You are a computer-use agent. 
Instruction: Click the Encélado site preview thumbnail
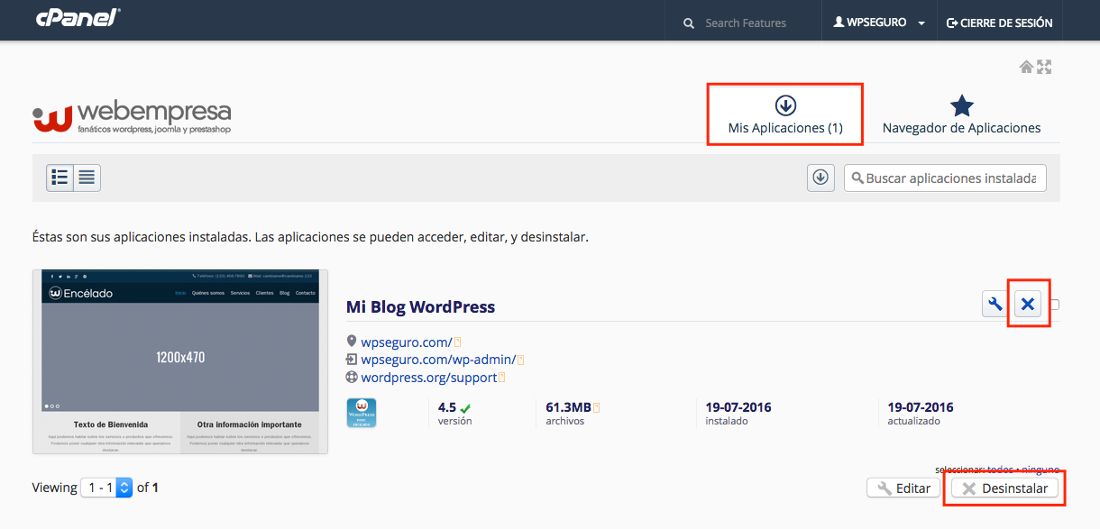[180, 361]
